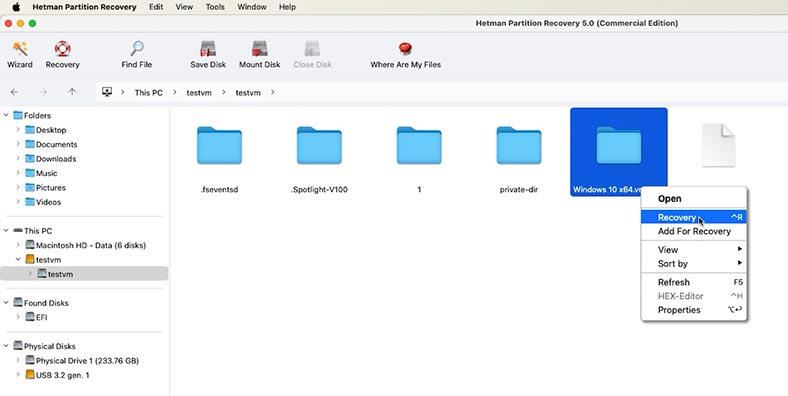Open the Edit menu in menu bar
The image size is (788, 396).
(x=156, y=7)
